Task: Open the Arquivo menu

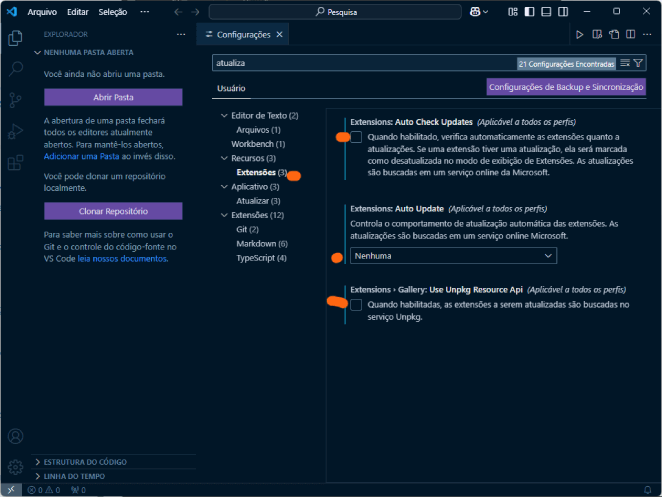Action: (x=42, y=12)
